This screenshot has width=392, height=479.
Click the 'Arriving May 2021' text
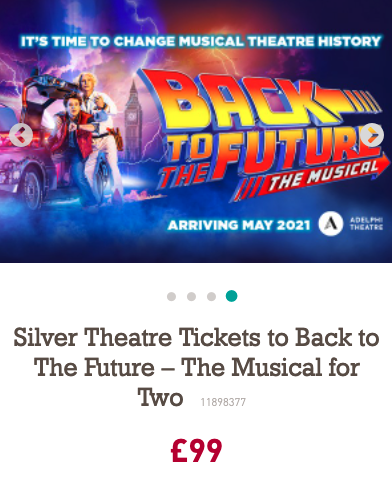(239, 225)
